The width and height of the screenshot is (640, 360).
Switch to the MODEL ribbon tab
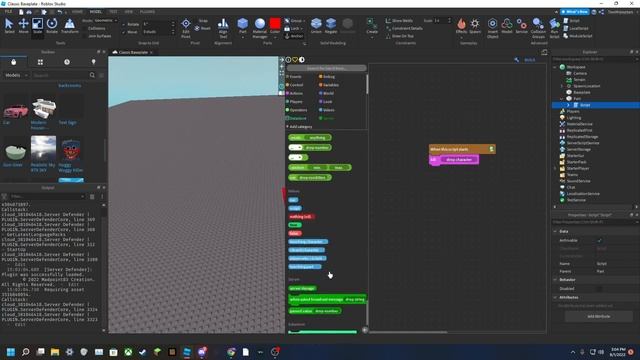pos(96,12)
